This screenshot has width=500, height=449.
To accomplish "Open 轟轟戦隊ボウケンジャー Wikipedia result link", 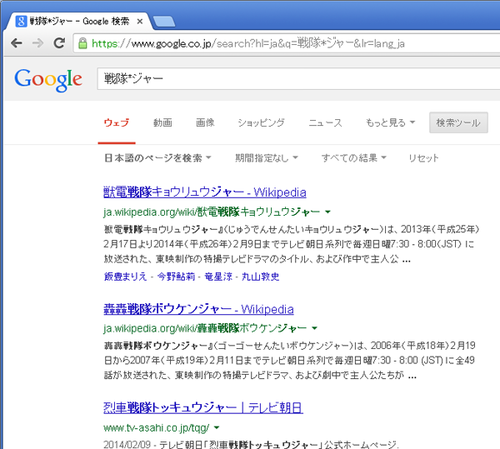I will [x=199, y=309].
